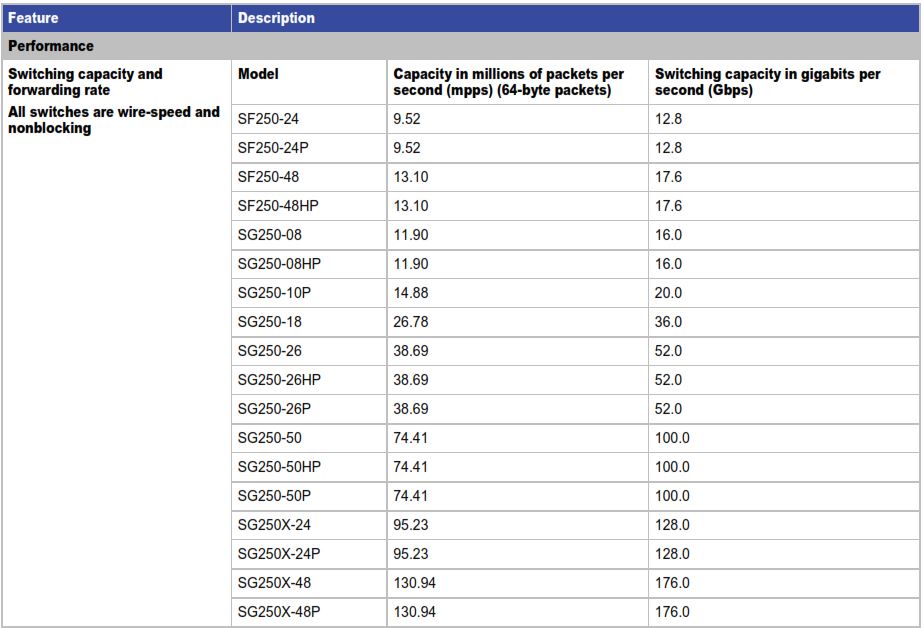Viewport: 923px width, 628px height.
Task: Select model cell SG250-08
Action: [309, 235]
